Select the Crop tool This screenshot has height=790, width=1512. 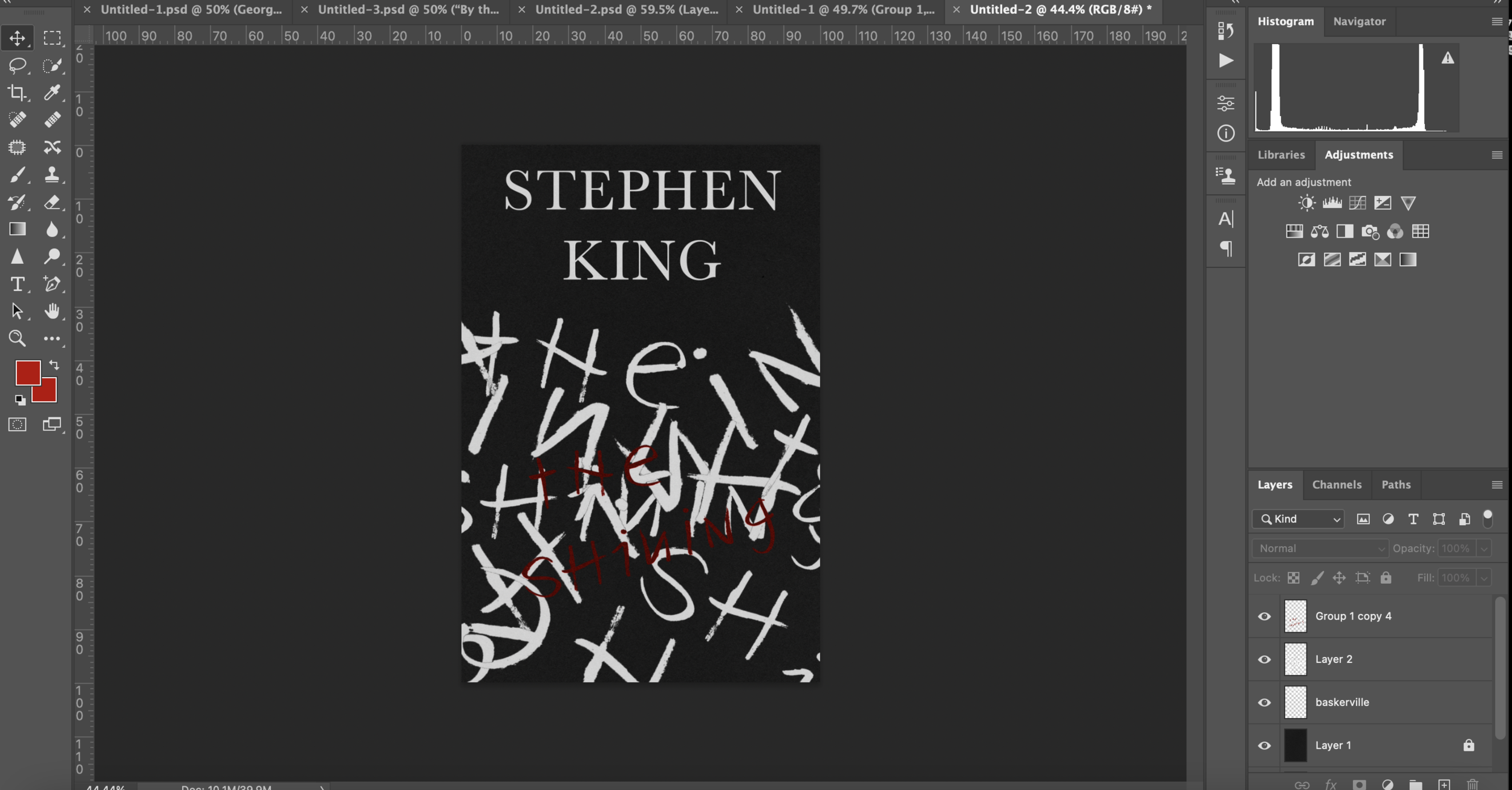17,93
